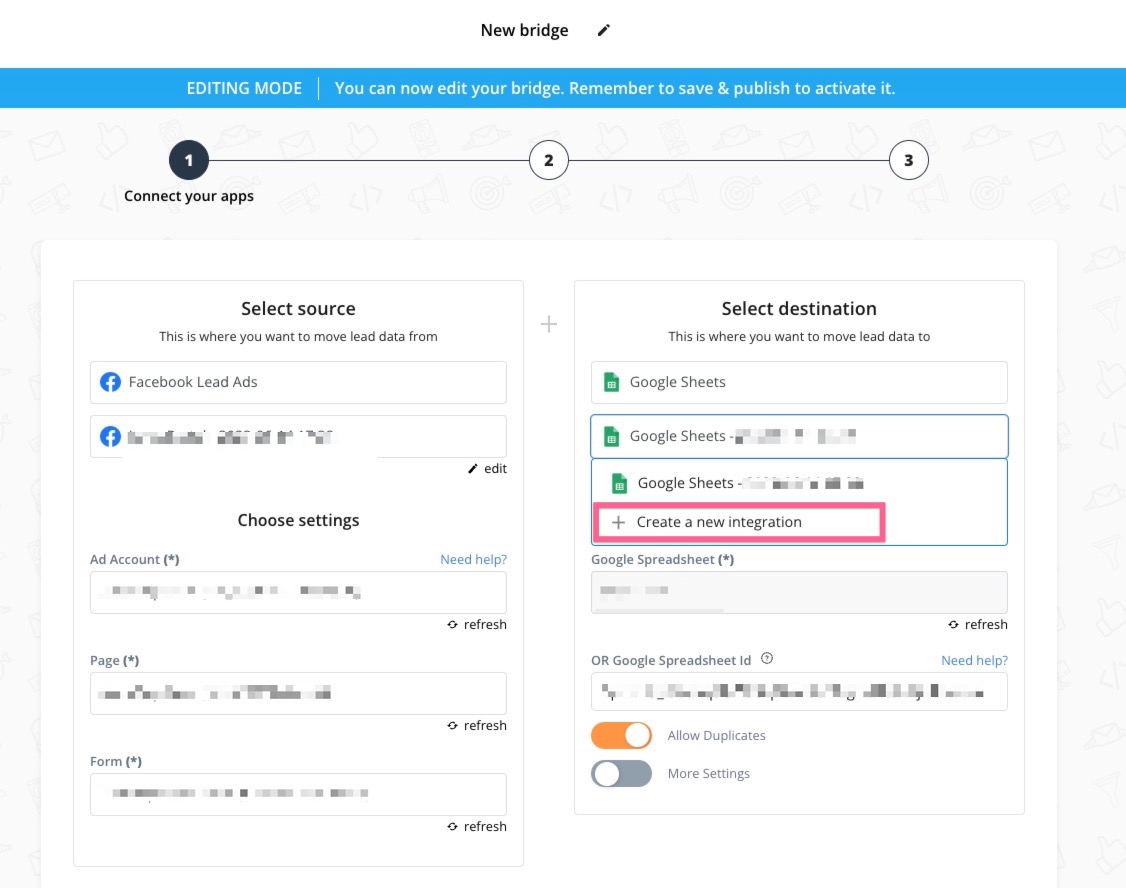Refresh the Ad Account list
Viewport: 1126px width, 888px height.
pyautogui.click(x=477, y=625)
